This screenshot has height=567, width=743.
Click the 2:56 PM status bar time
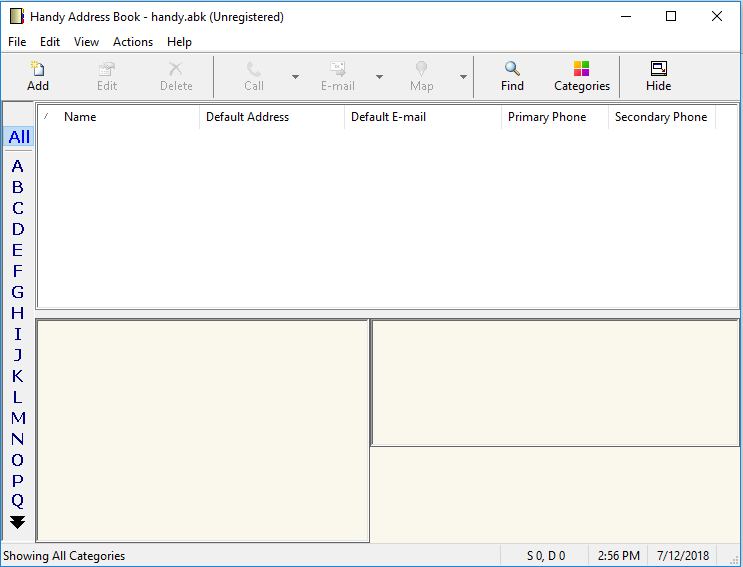(x=618, y=556)
